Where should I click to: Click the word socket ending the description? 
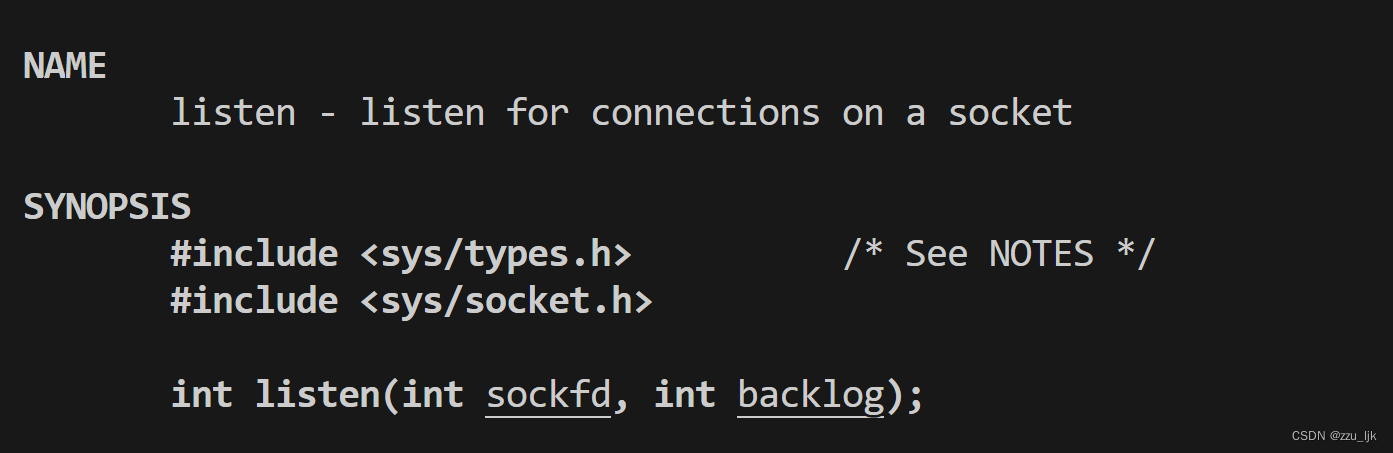tap(1010, 113)
